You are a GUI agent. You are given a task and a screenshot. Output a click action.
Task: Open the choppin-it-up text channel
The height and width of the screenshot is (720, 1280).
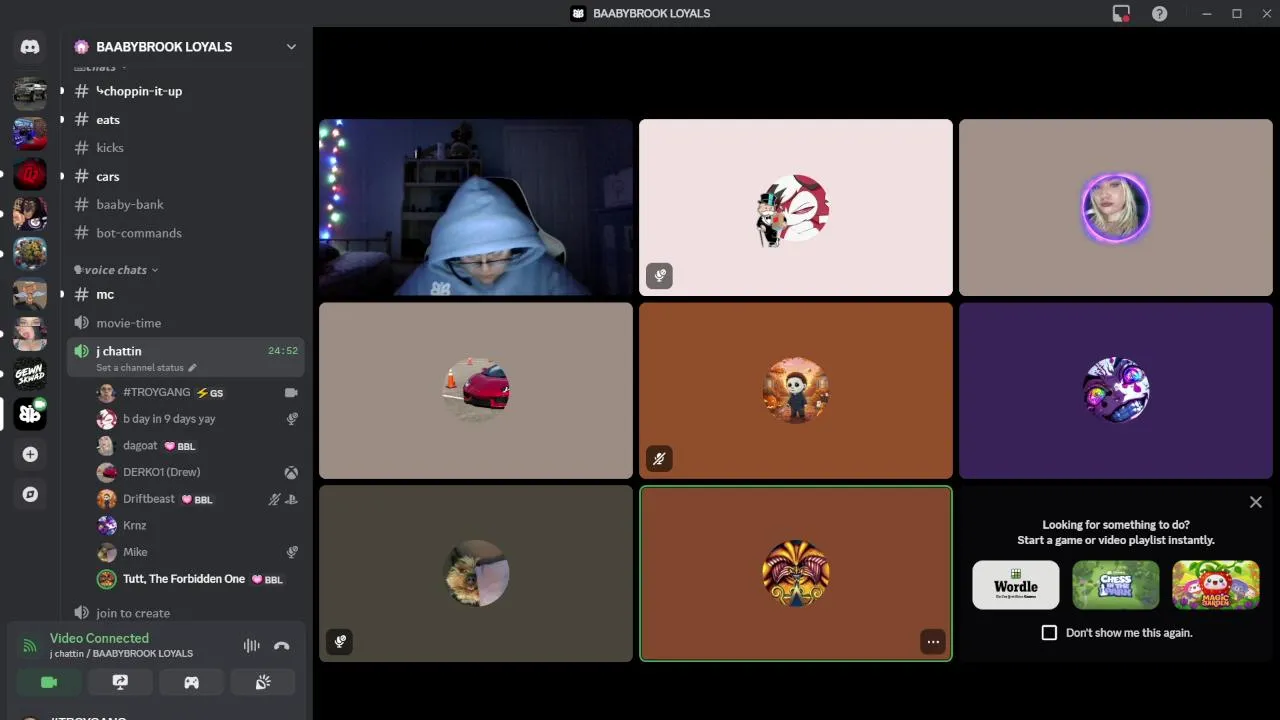pyautogui.click(x=186, y=91)
